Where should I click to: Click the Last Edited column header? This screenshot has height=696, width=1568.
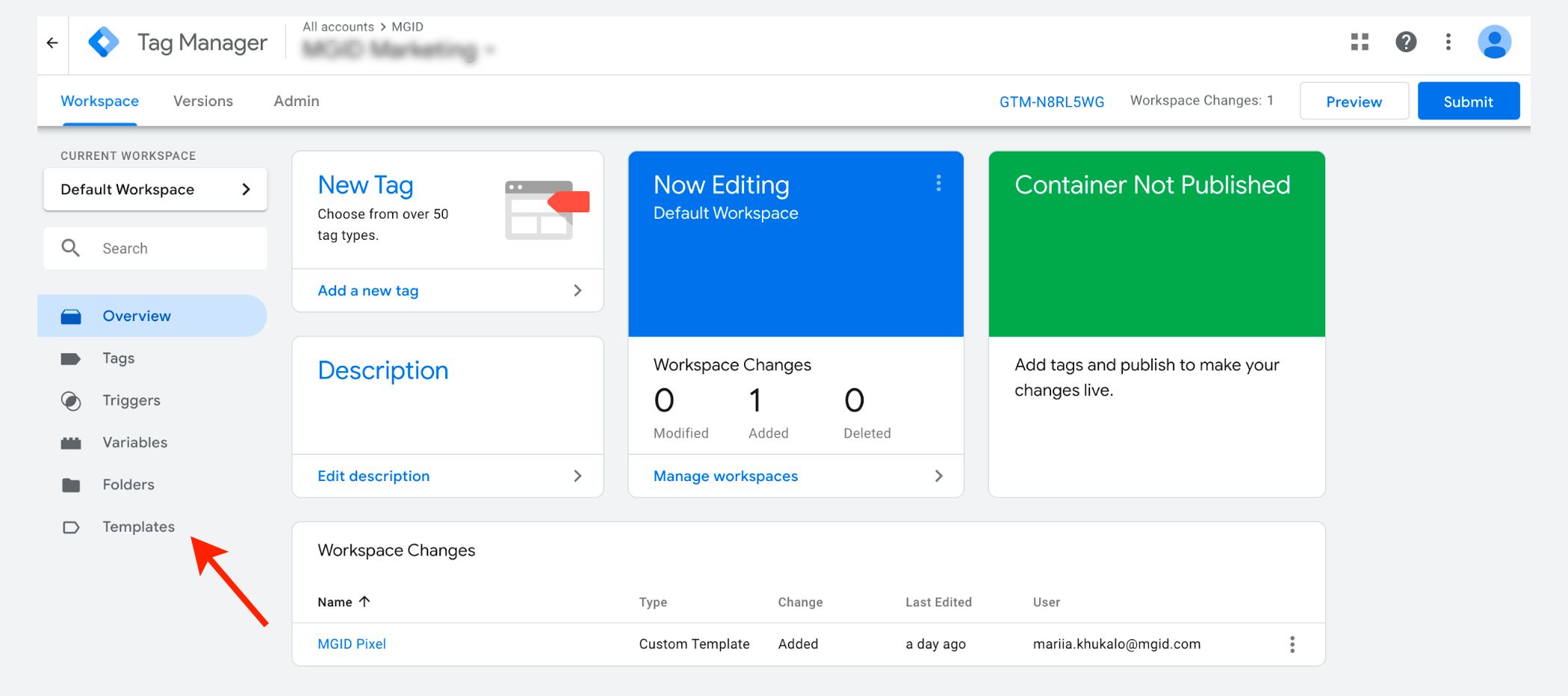point(938,602)
